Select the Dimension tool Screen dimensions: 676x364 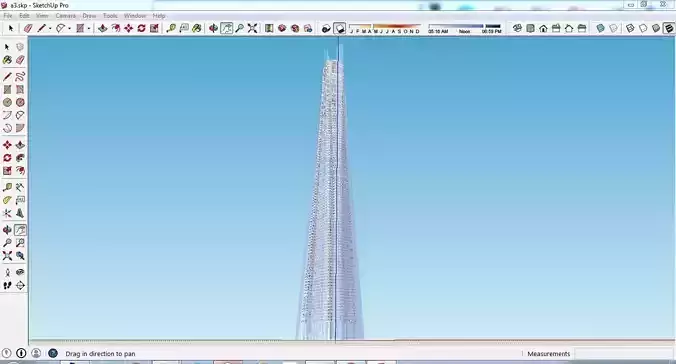point(20,188)
